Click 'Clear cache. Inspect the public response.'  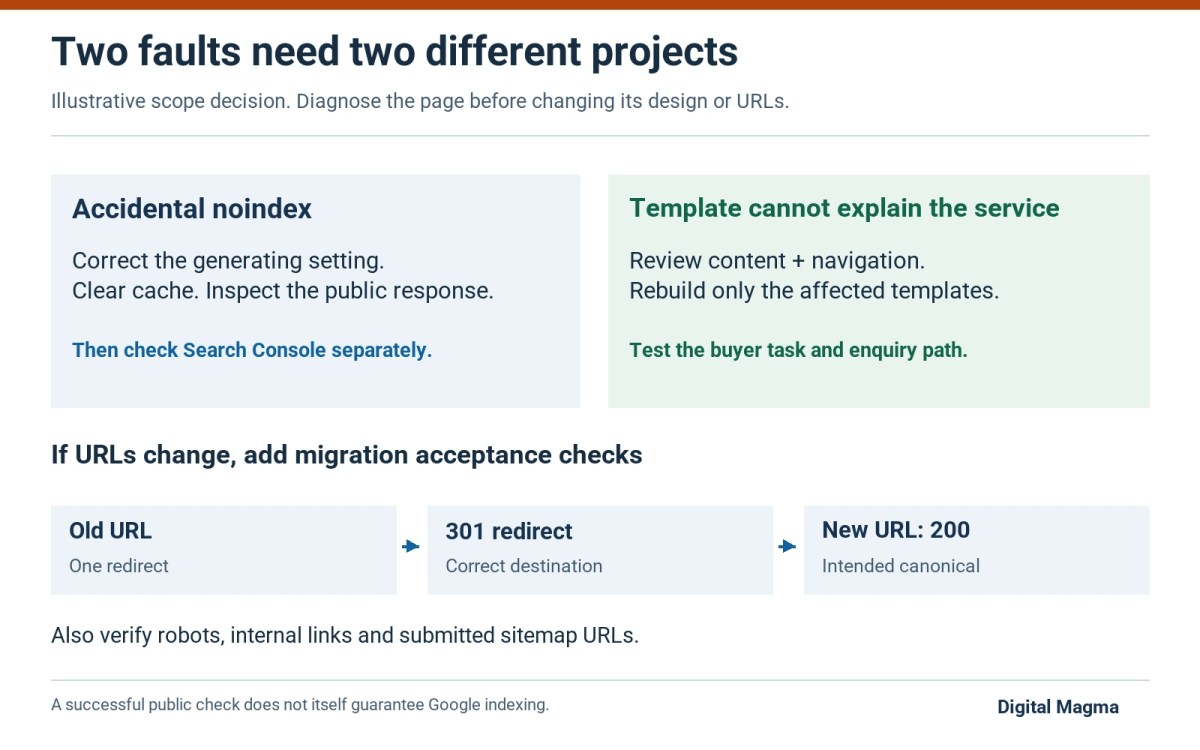pyautogui.click(x=283, y=292)
